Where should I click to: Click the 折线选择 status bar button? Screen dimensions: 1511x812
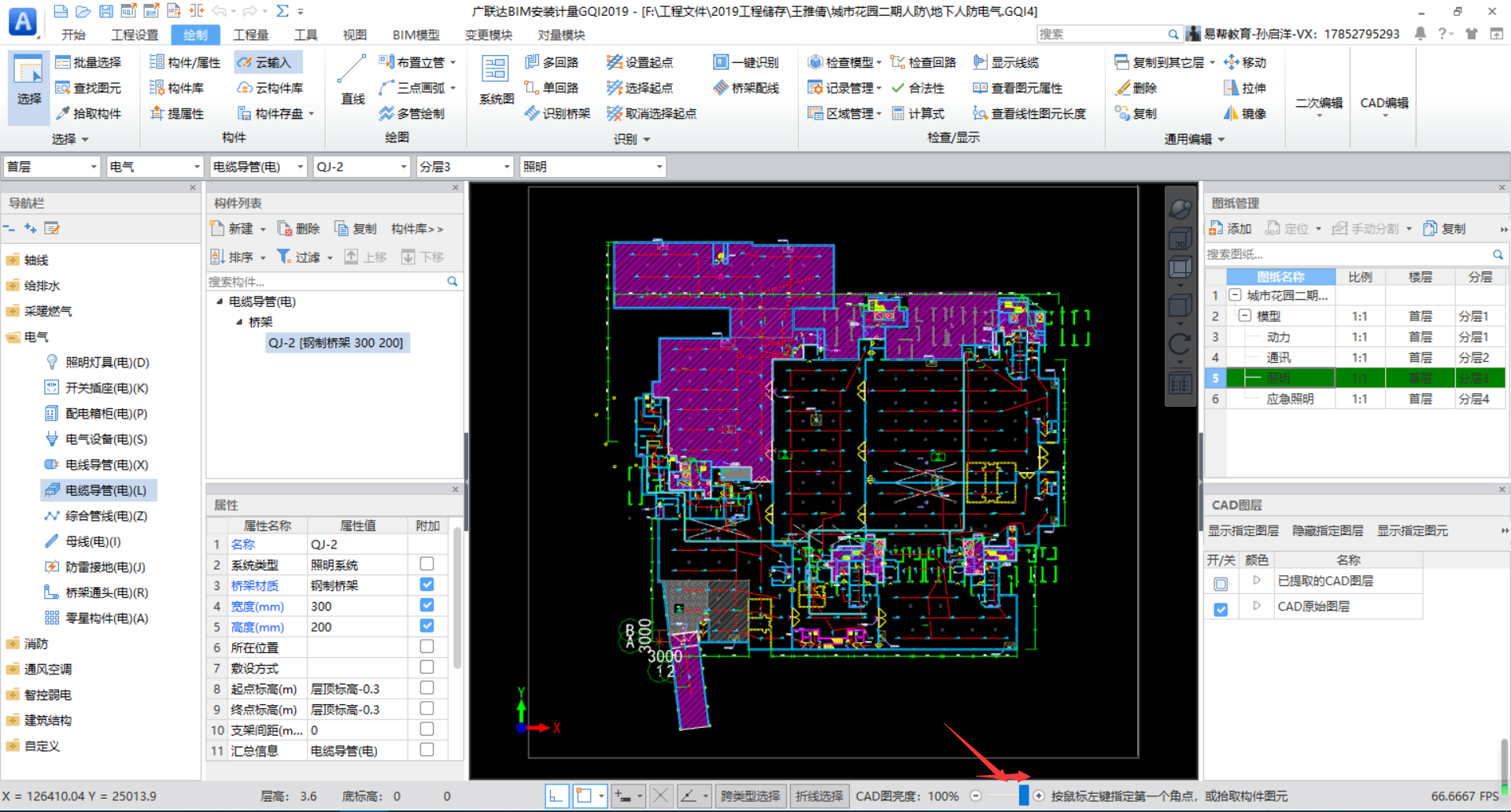point(818,796)
